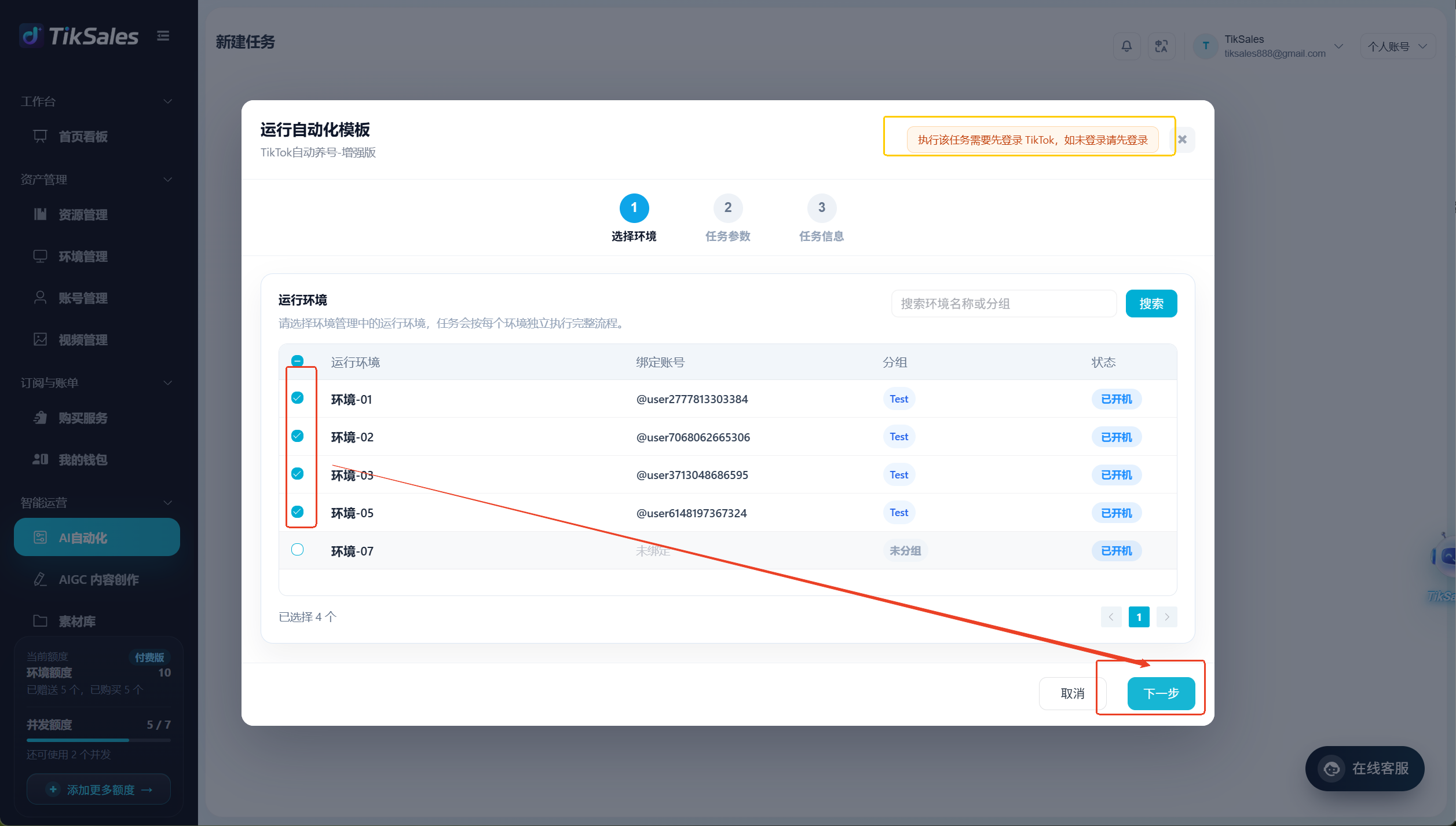Close the 运行自动化模板 dialog
The width and height of the screenshot is (1456, 826).
(1183, 140)
